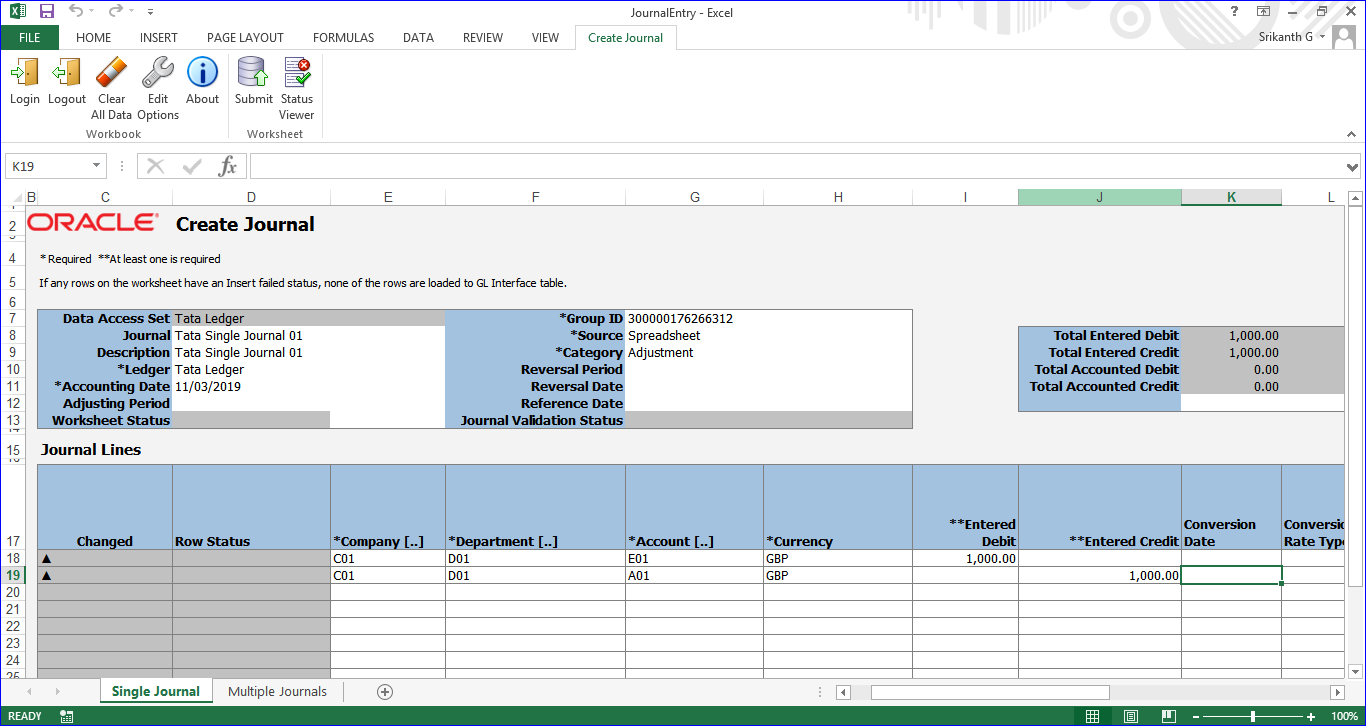Click the About info icon

(202, 73)
